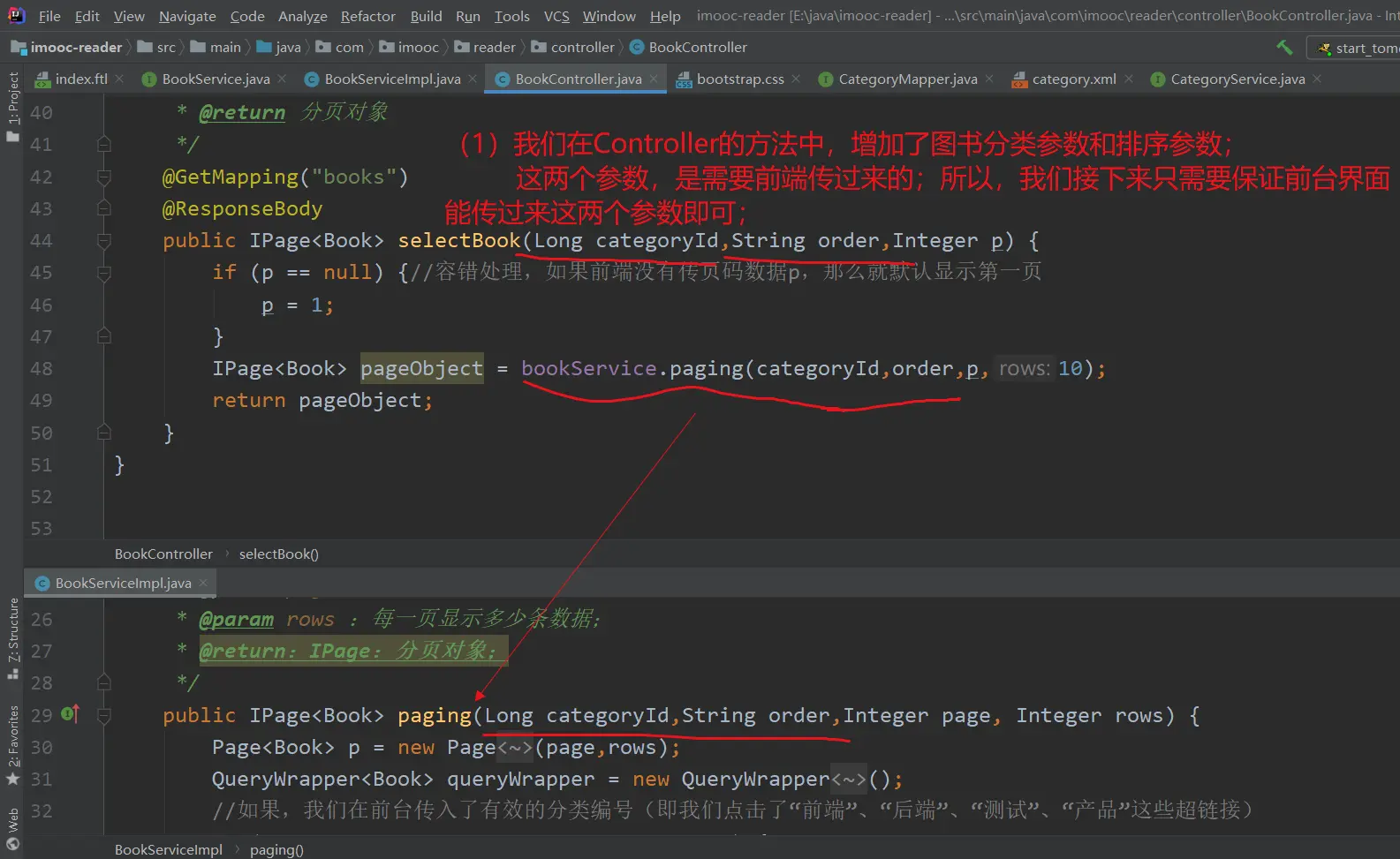Image resolution: width=1400 pixels, height=859 pixels.
Task: Switch to the CategoryMapper.java tab
Action: 907,79
